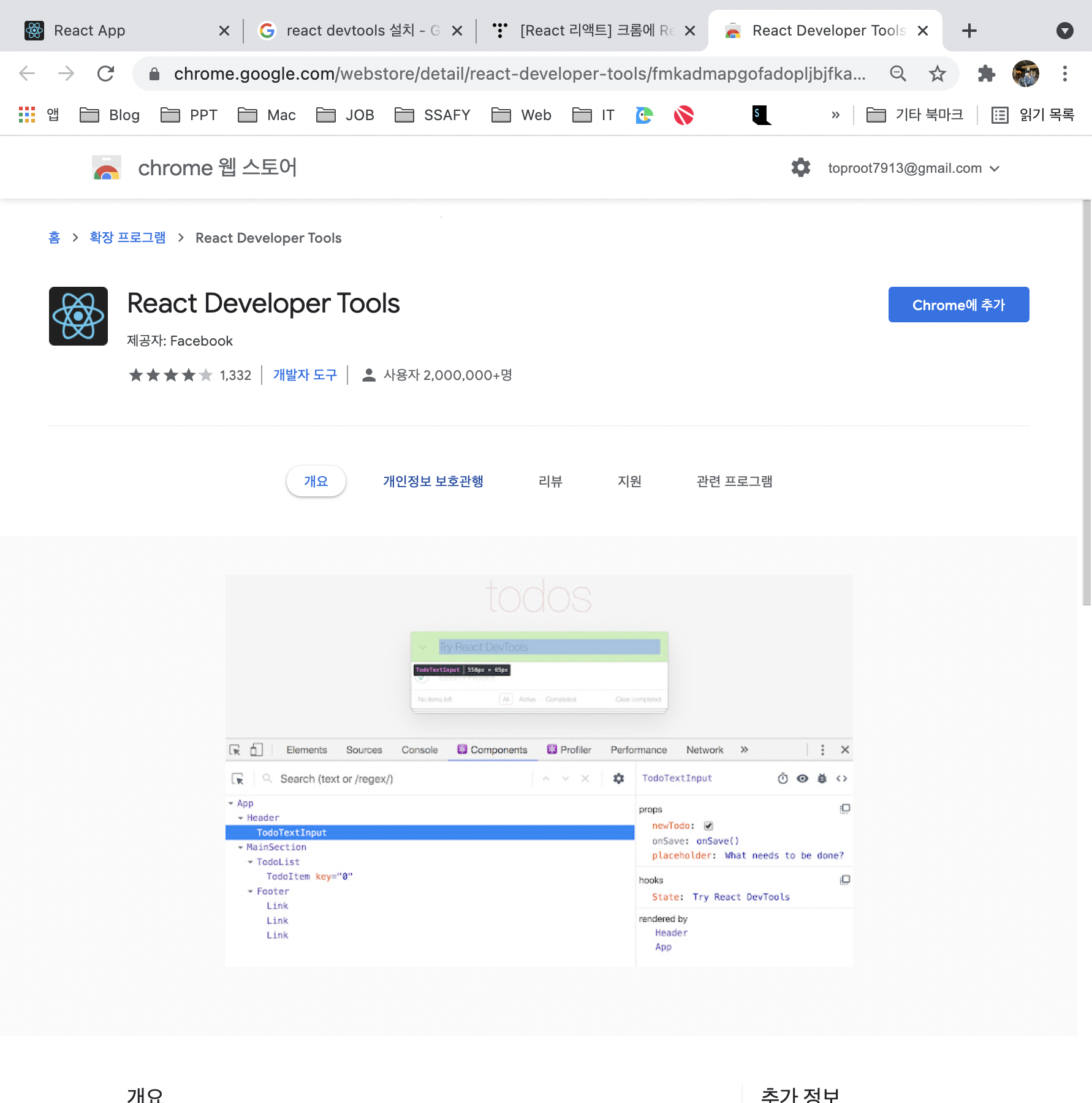
Task: Click the React Developer Tools atom icon
Action: pos(78,316)
